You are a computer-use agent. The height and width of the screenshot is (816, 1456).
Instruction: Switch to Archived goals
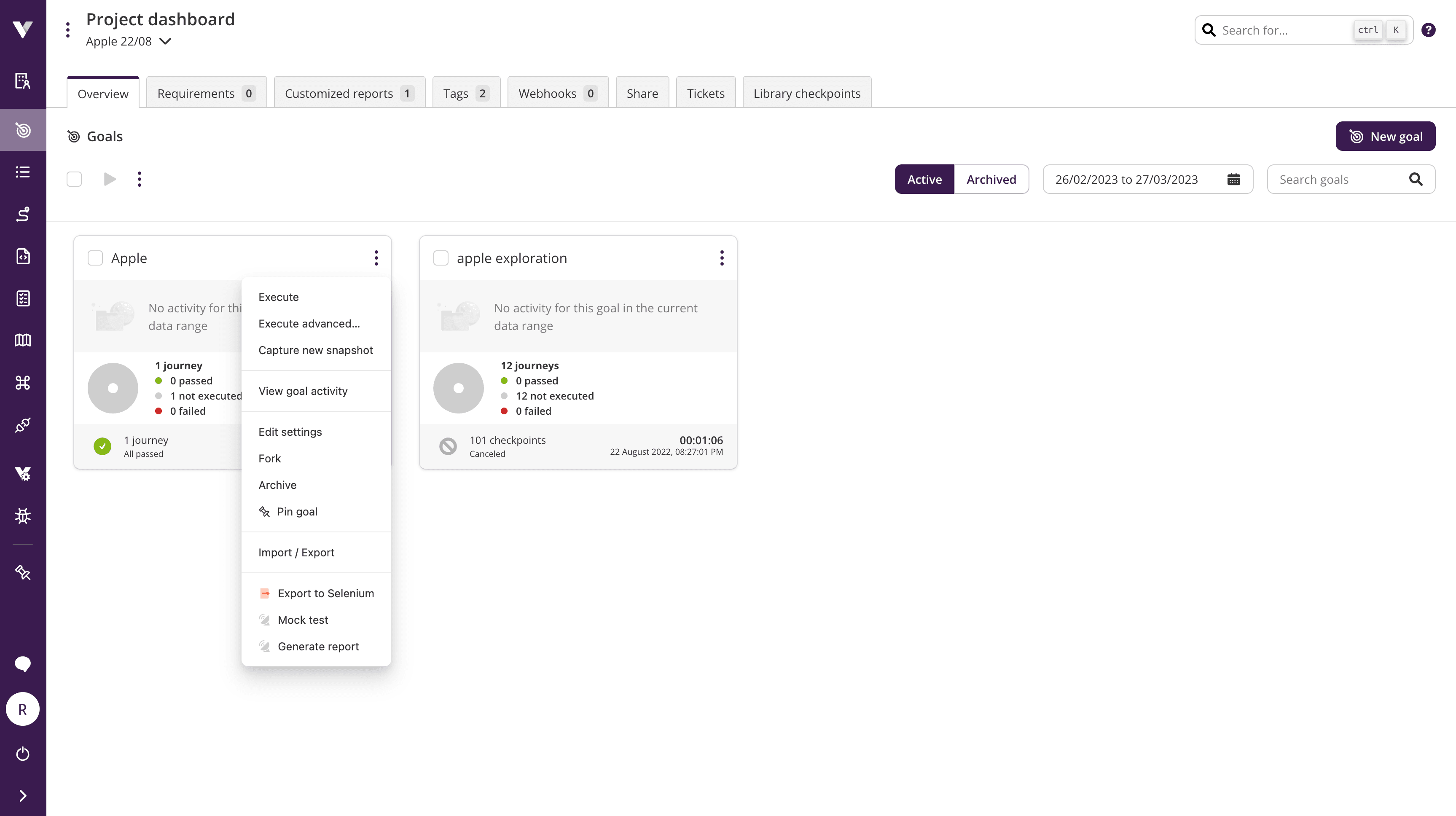tap(991, 179)
